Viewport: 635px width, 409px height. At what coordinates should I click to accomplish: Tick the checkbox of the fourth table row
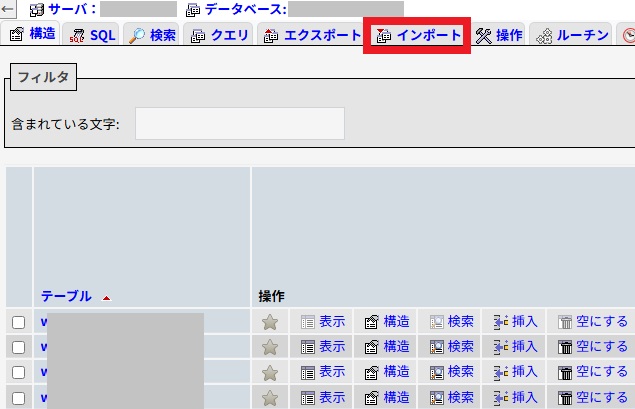[x=18, y=398]
